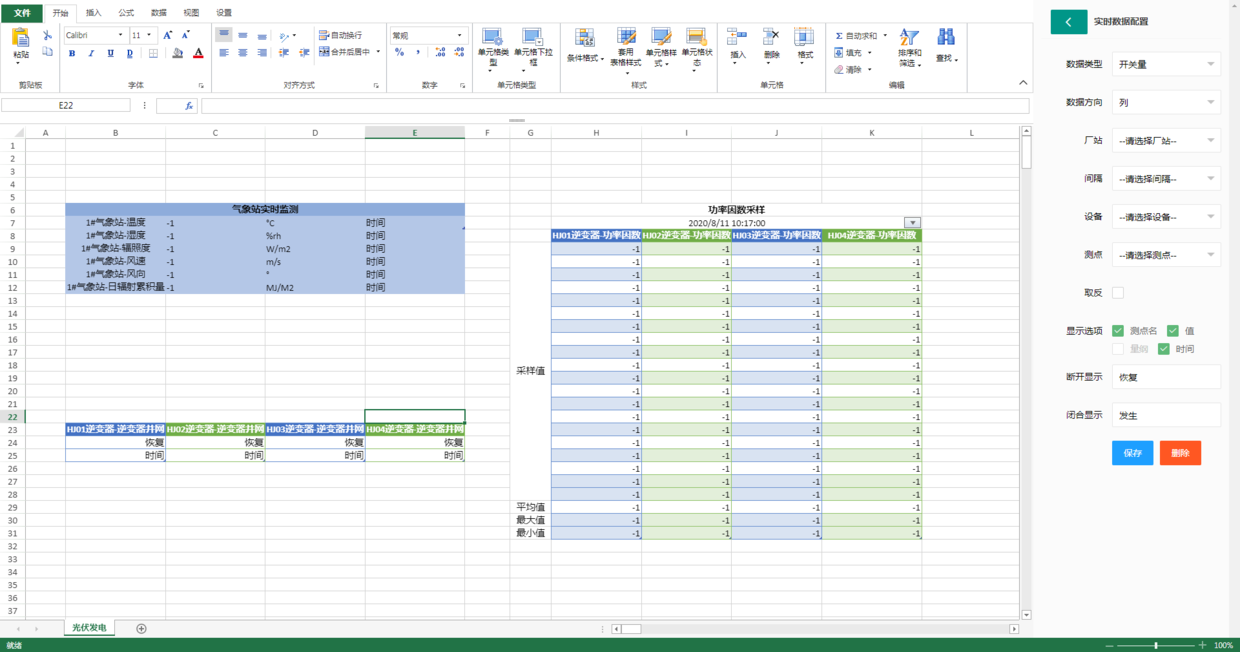The image size is (1240, 652).
Task: Click the back arrow button in config panel
Action: pos(1068,21)
